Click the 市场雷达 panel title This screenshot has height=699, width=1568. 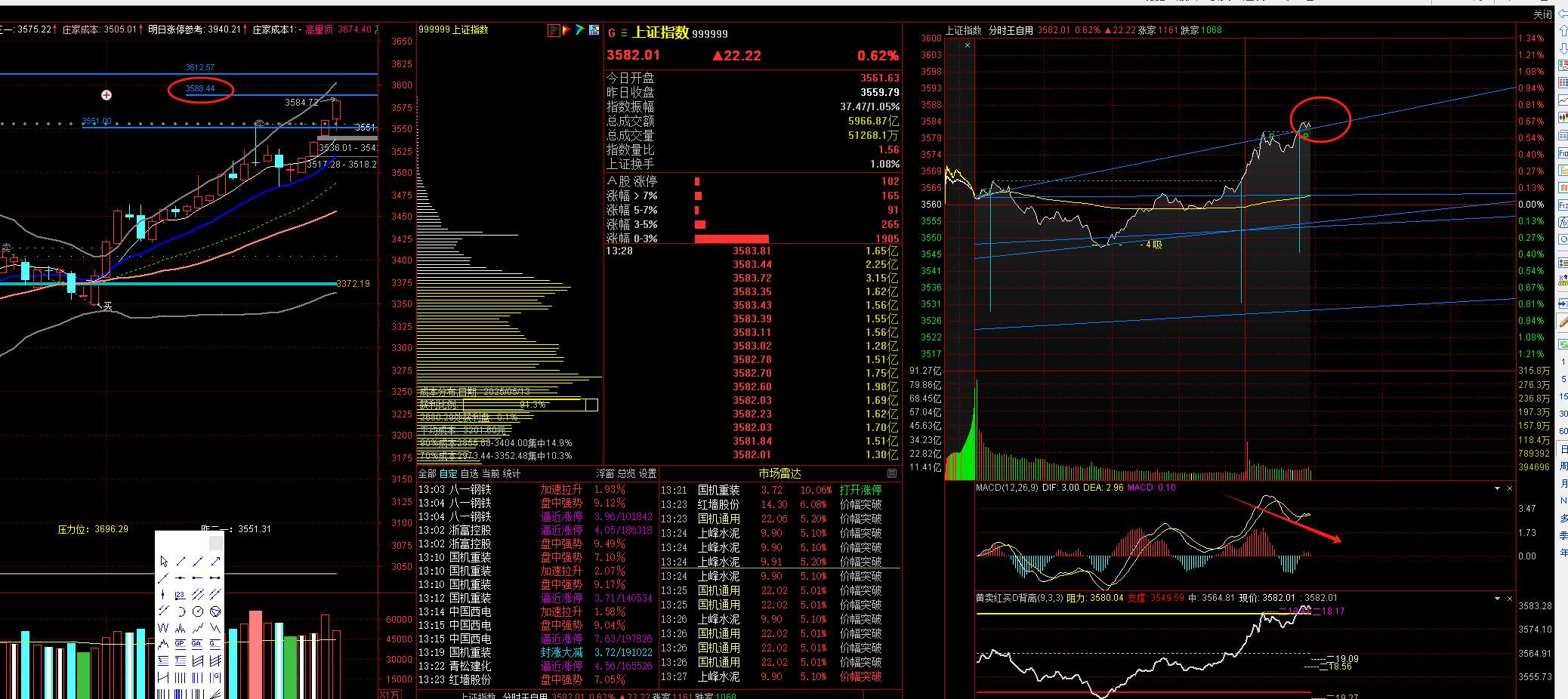[779, 473]
